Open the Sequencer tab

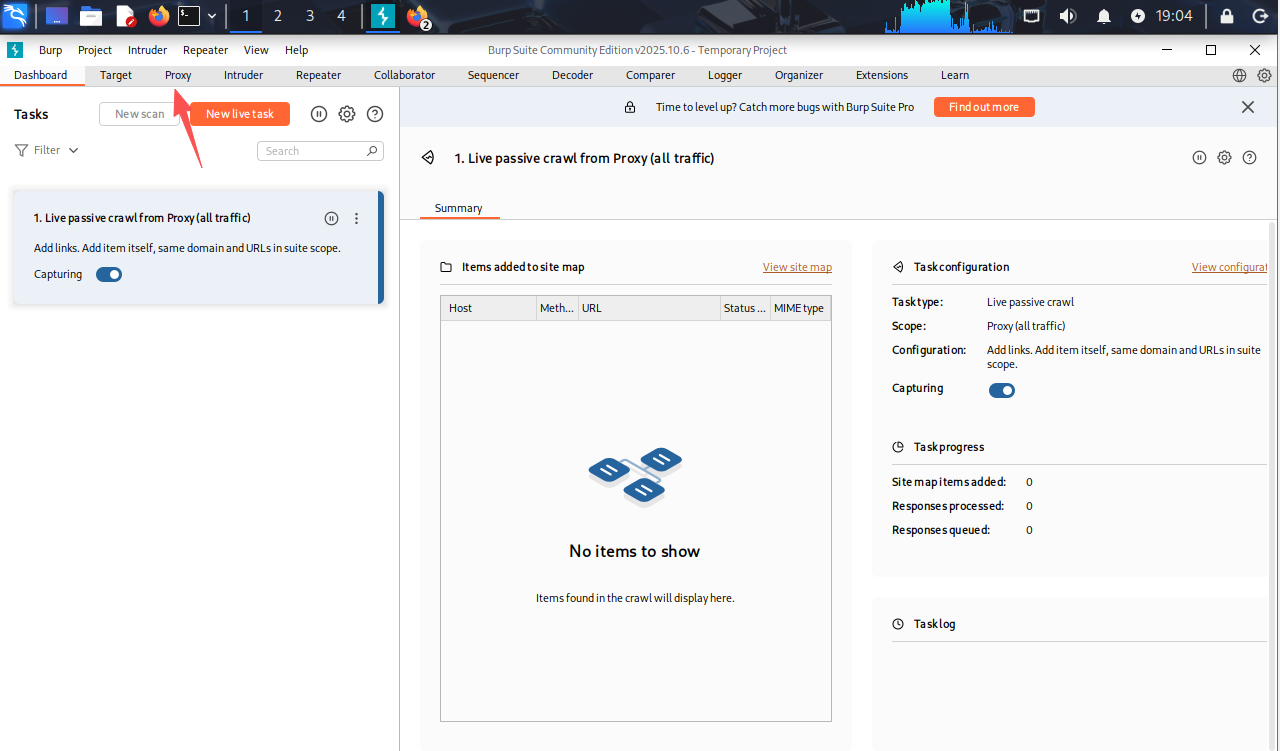493,75
